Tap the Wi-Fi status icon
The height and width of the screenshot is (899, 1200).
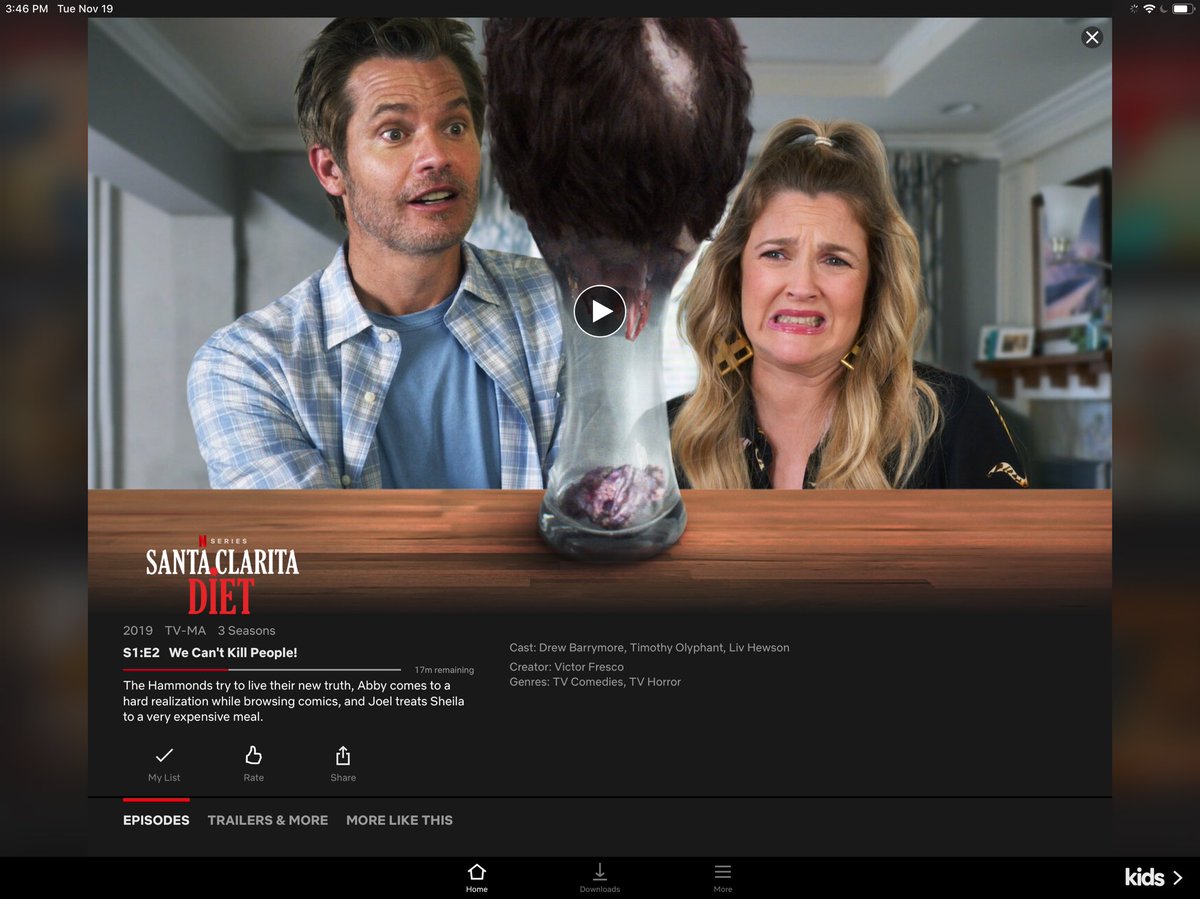tap(1149, 8)
